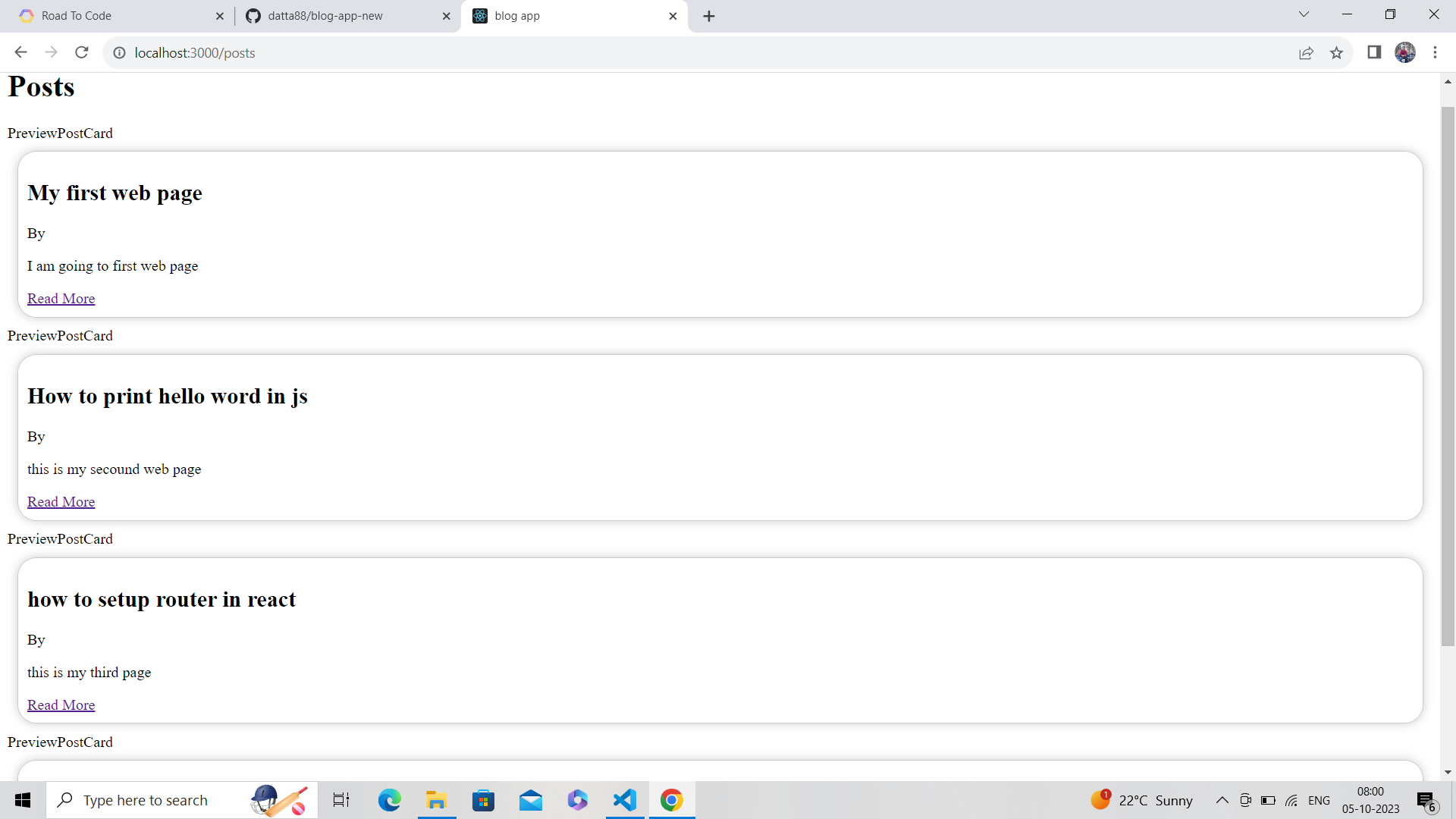Click the forward navigation arrow

point(51,52)
